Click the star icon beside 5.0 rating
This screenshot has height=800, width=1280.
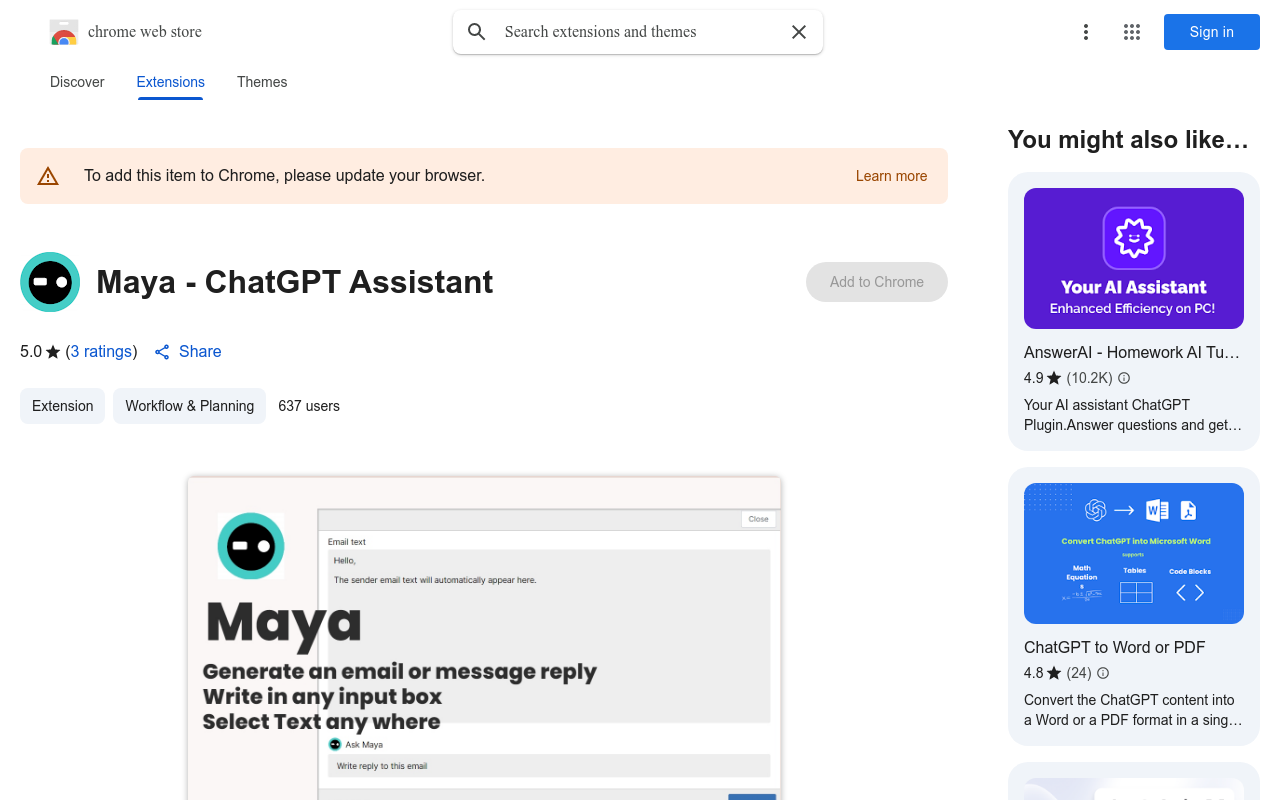(53, 352)
